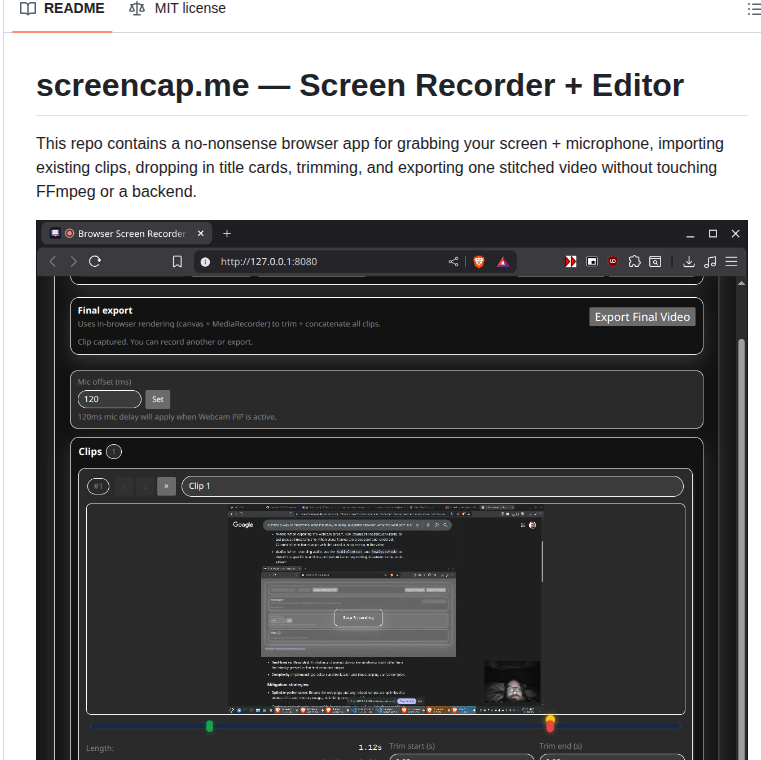This screenshot has height=760, width=761.
Task: Open the browser downloads panel
Action: tap(689, 262)
